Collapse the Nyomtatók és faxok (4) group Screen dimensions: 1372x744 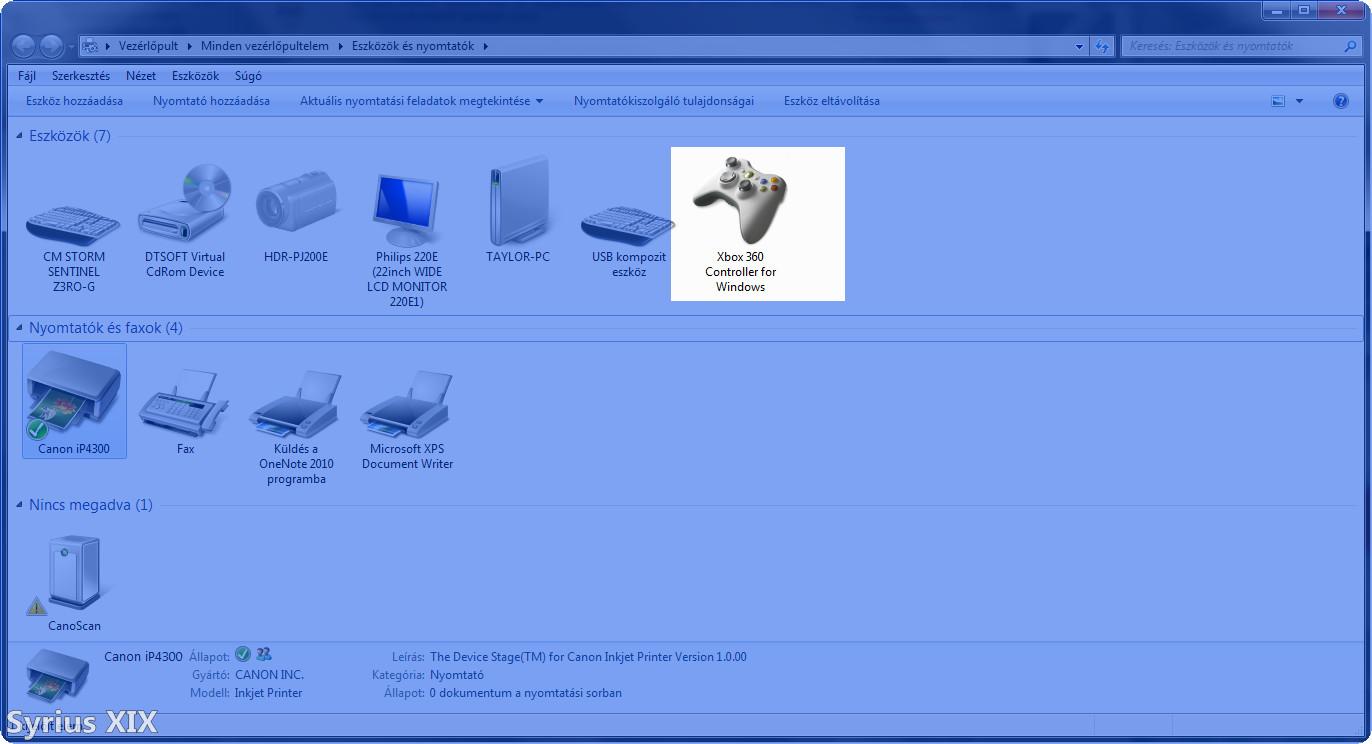(x=19, y=328)
